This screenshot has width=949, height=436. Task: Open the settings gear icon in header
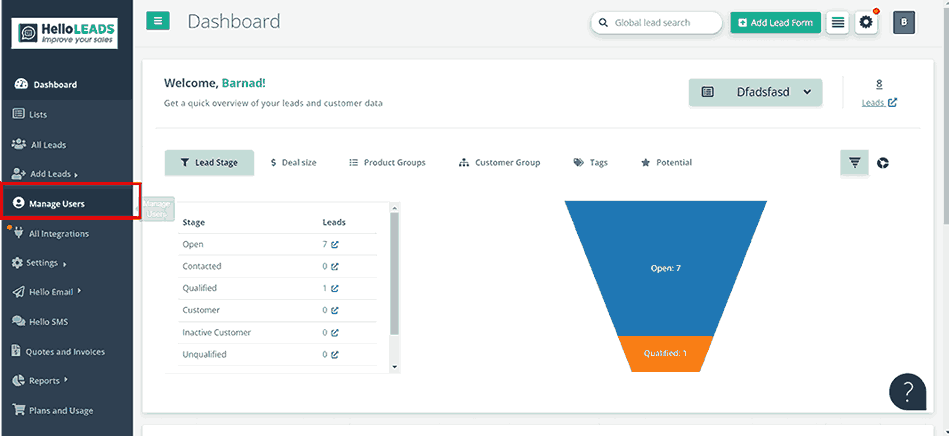coord(866,22)
